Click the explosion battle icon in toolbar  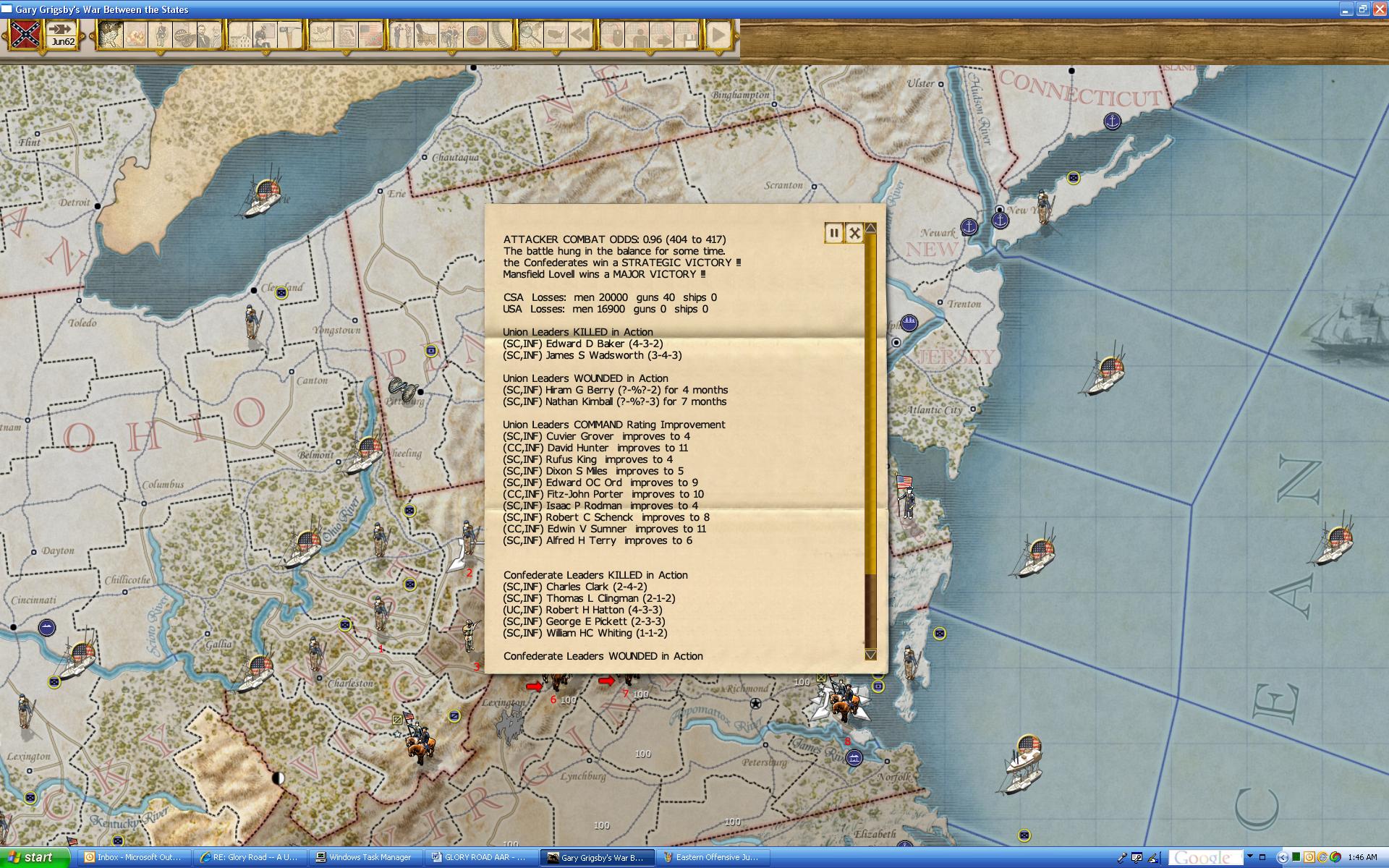[135, 35]
